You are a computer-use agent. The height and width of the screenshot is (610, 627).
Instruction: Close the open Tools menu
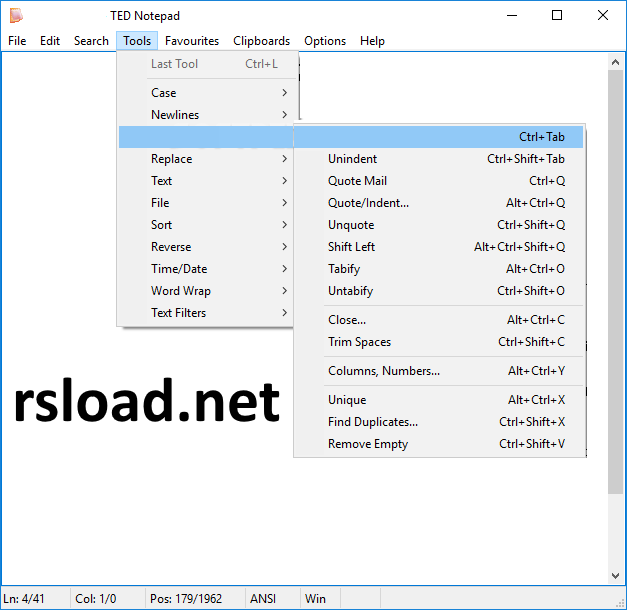click(137, 41)
